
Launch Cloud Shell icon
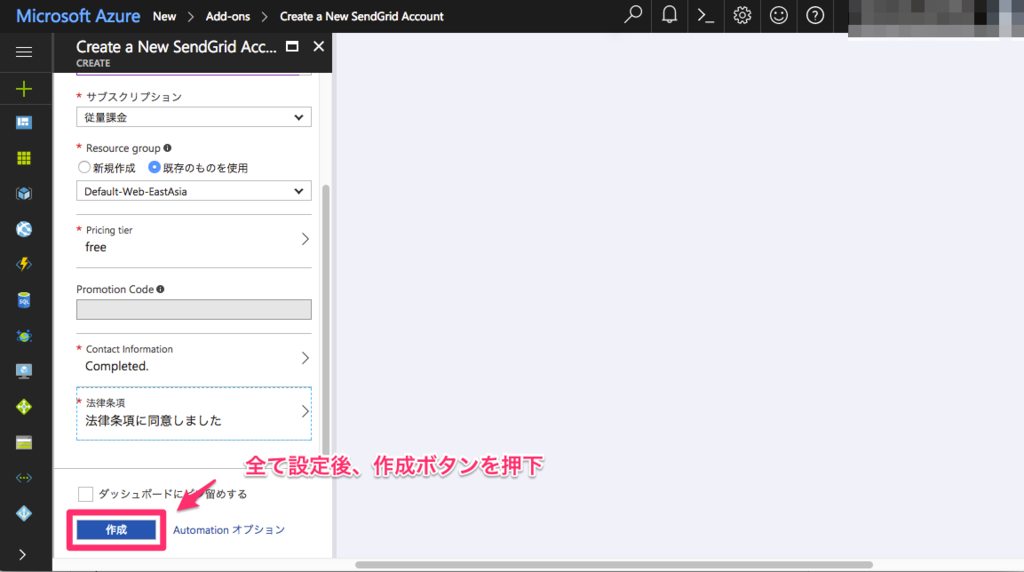coord(706,15)
